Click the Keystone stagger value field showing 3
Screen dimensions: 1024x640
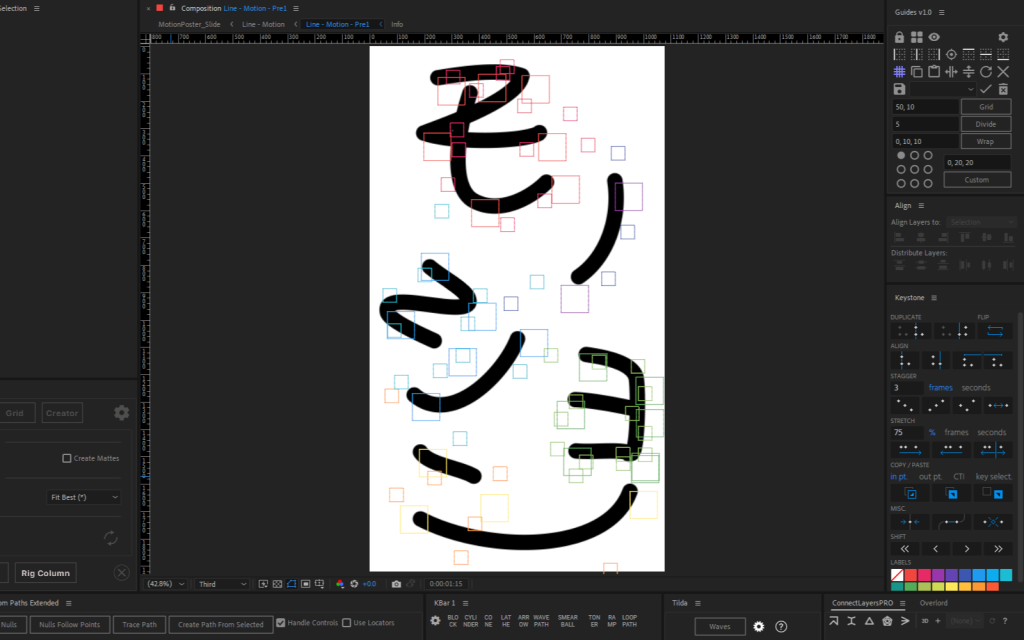pos(906,388)
